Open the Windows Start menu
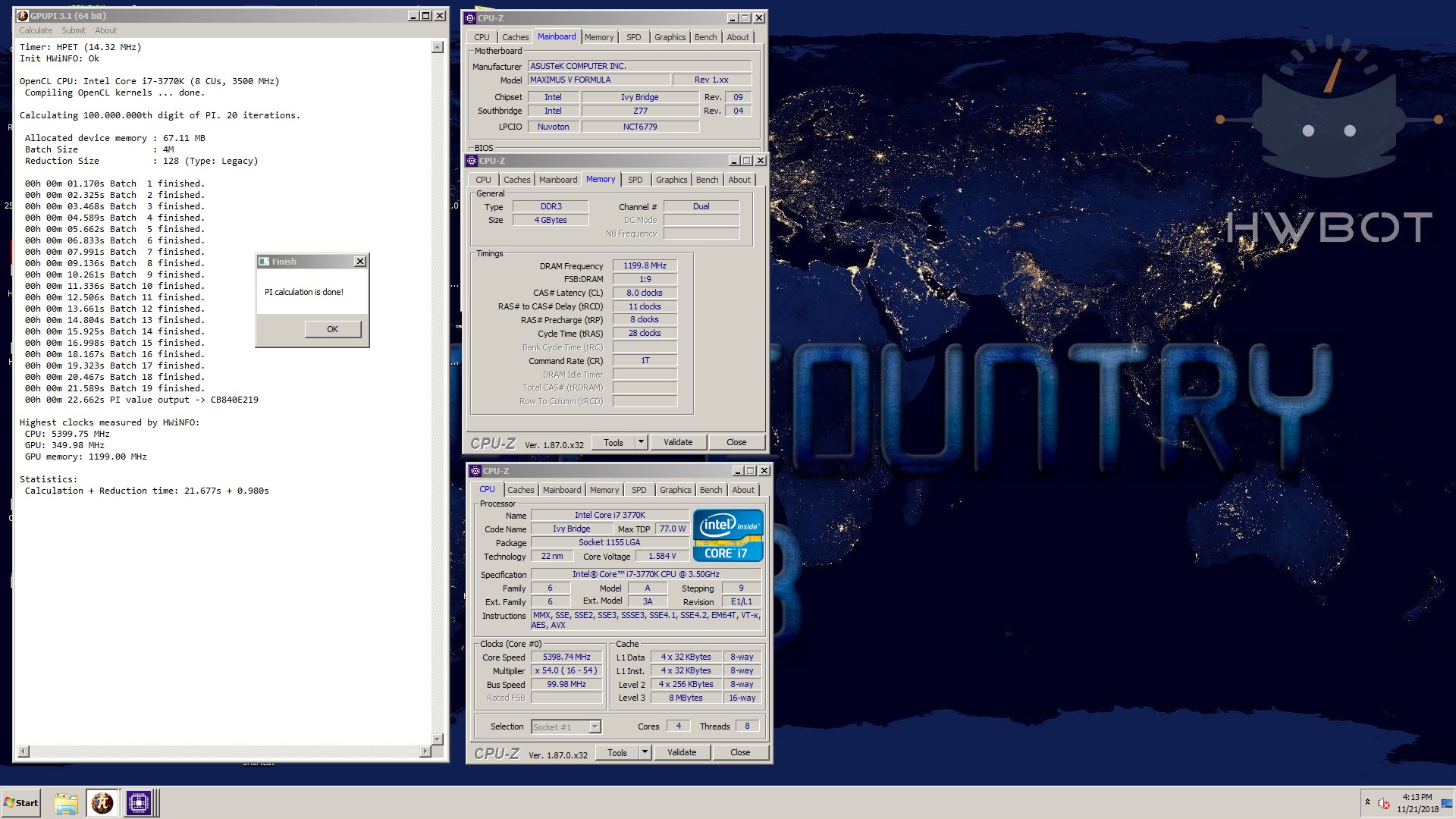Screen dimensions: 1456x819 click(x=21, y=803)
